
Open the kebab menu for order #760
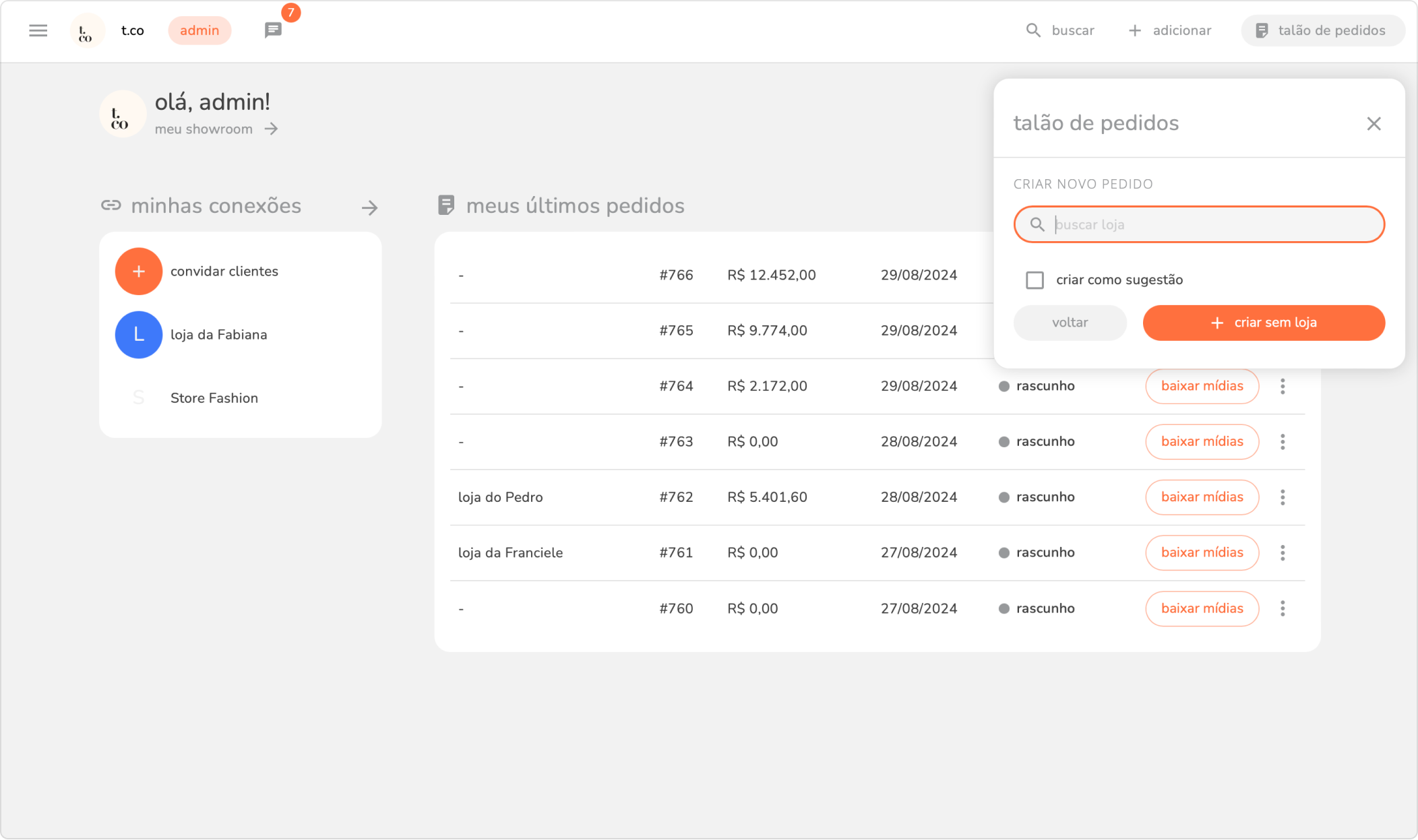tap(1283, 608)
